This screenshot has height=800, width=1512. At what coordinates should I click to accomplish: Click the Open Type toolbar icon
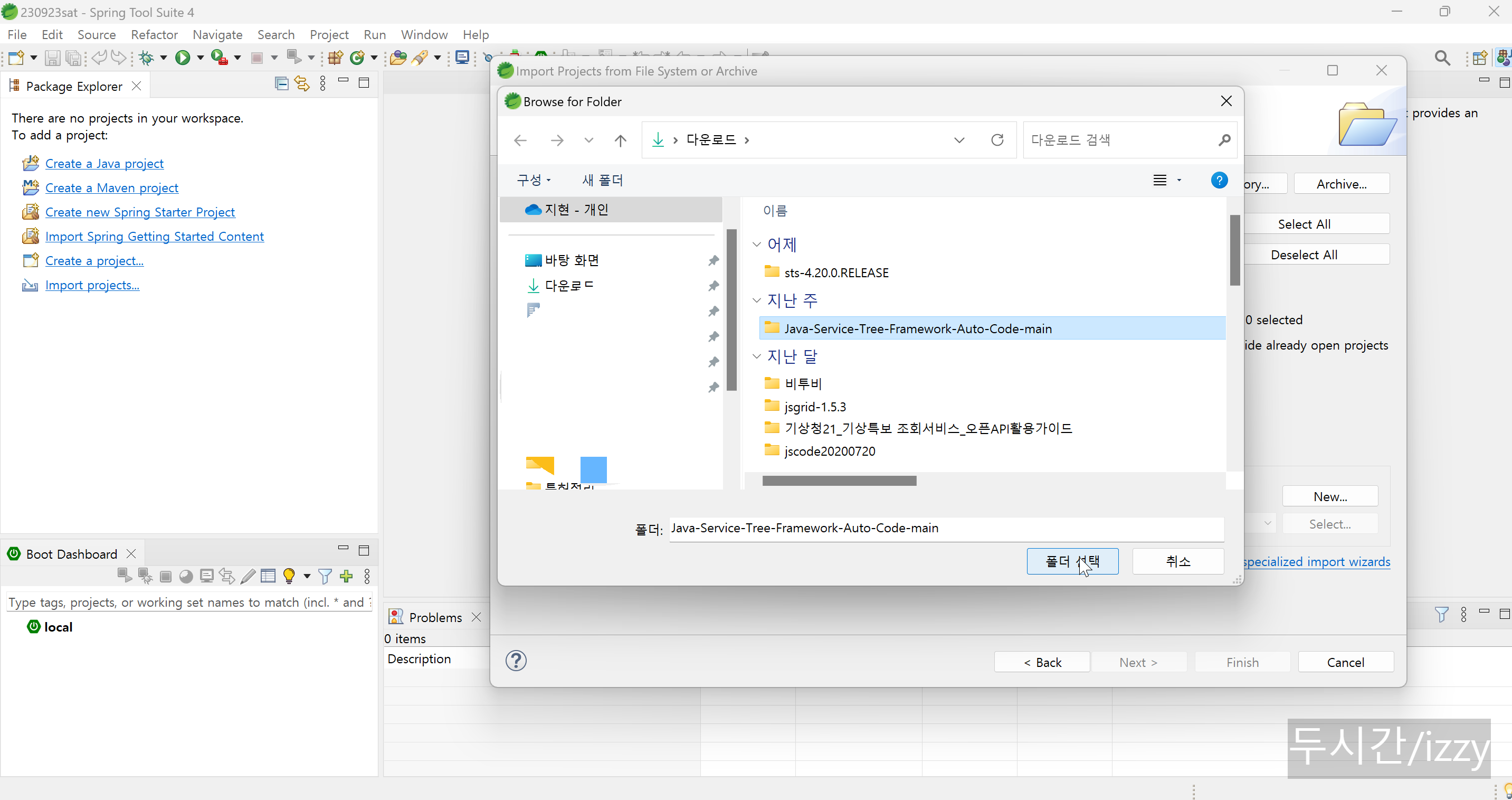[398, 58]
